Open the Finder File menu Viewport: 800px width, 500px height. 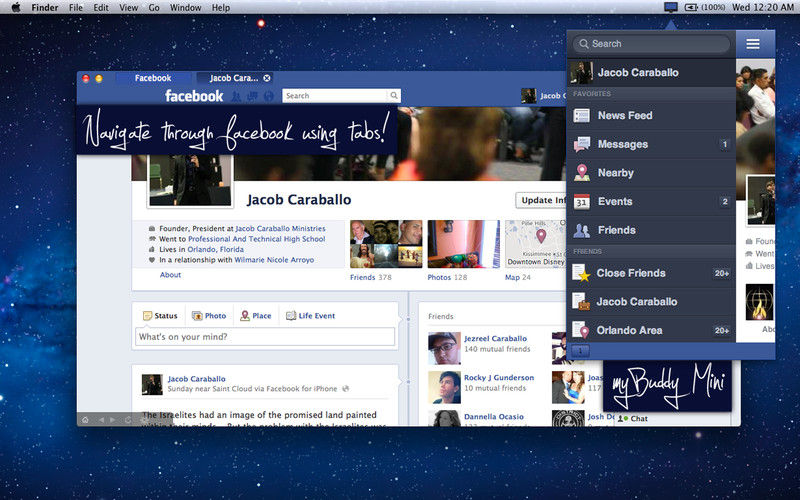pyautogui.click(x=76, y=8)
